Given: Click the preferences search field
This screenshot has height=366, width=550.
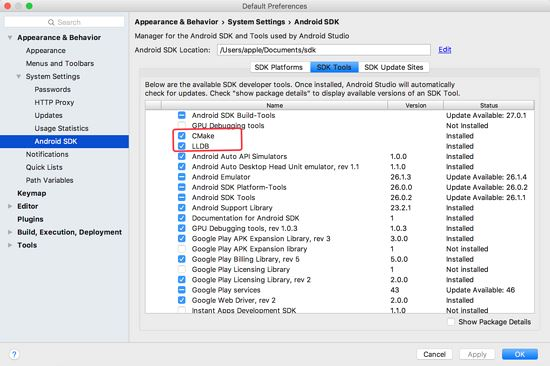Looking at the screenshot, I should (x=64, y=22).
